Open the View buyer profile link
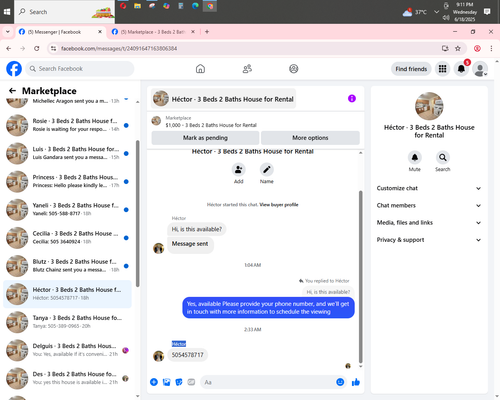Viewport: 500px width, 400px height. (279, 205)
